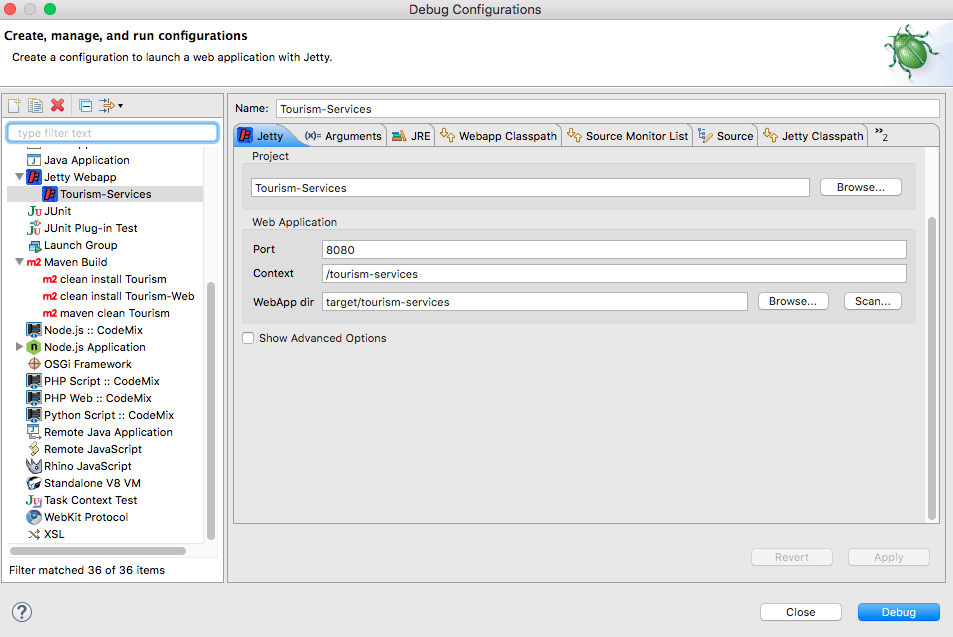Screen dimensions: 953x637
Task: Click the Port input field
Action: coord(614,250)
